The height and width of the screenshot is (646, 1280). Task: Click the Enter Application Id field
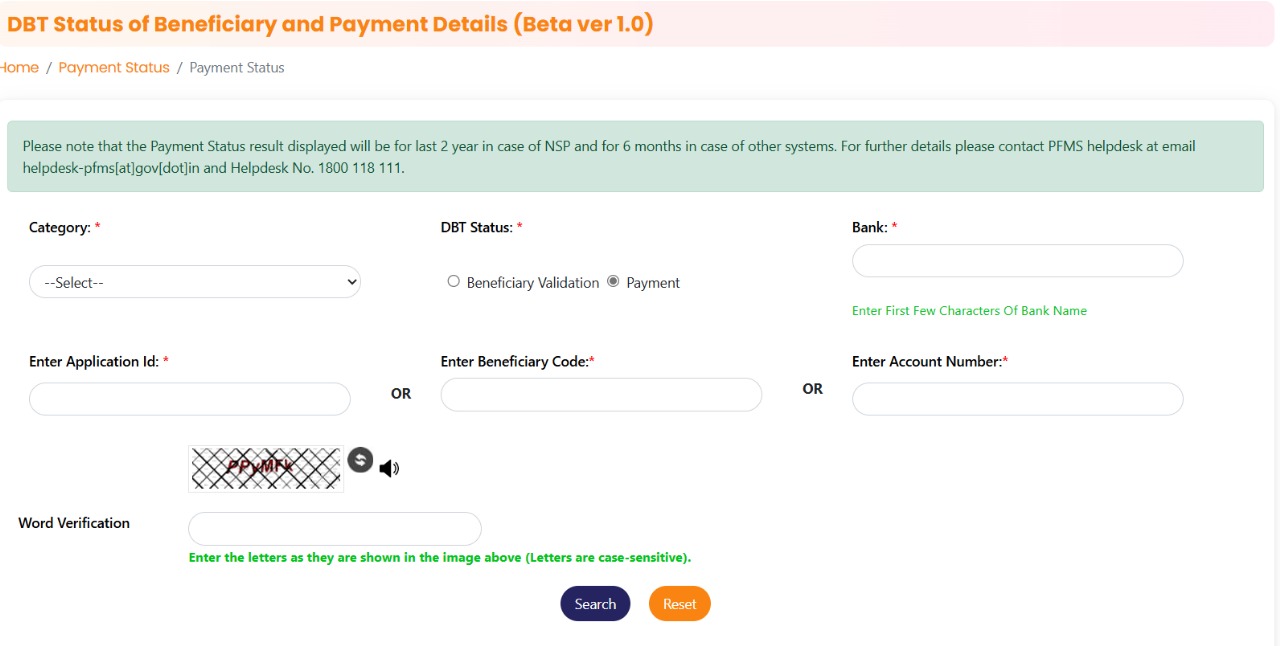[x=190, y=399]
